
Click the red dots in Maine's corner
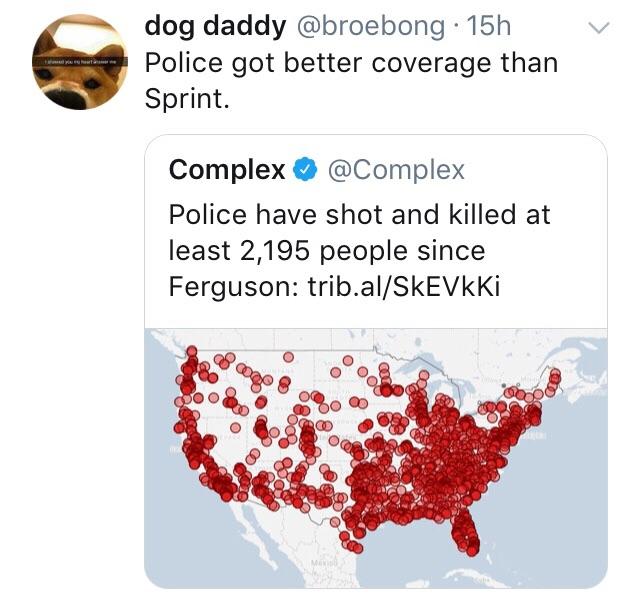point(553,377)
